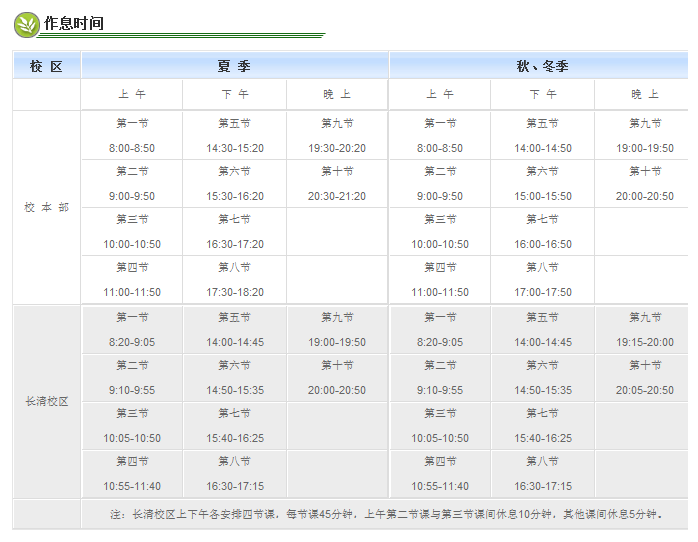698x542 pixels.
Task: Click the 14:00-14:50 time cell
Action: (x=543, y=148)
